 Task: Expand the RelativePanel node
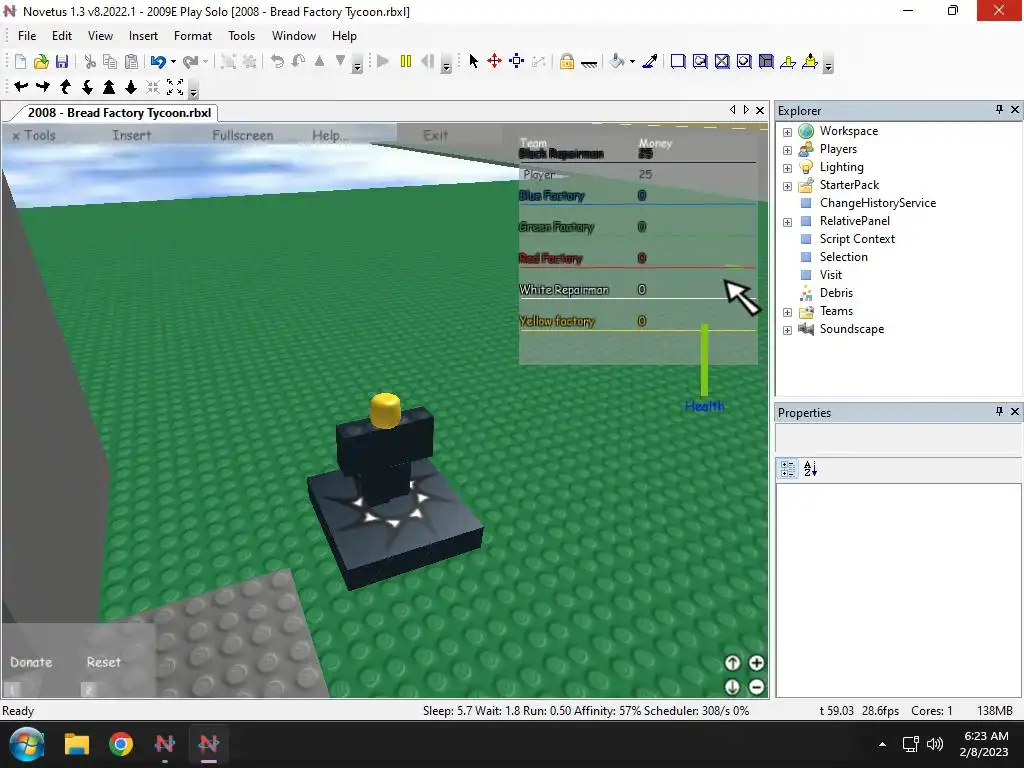tap(787, 222)
